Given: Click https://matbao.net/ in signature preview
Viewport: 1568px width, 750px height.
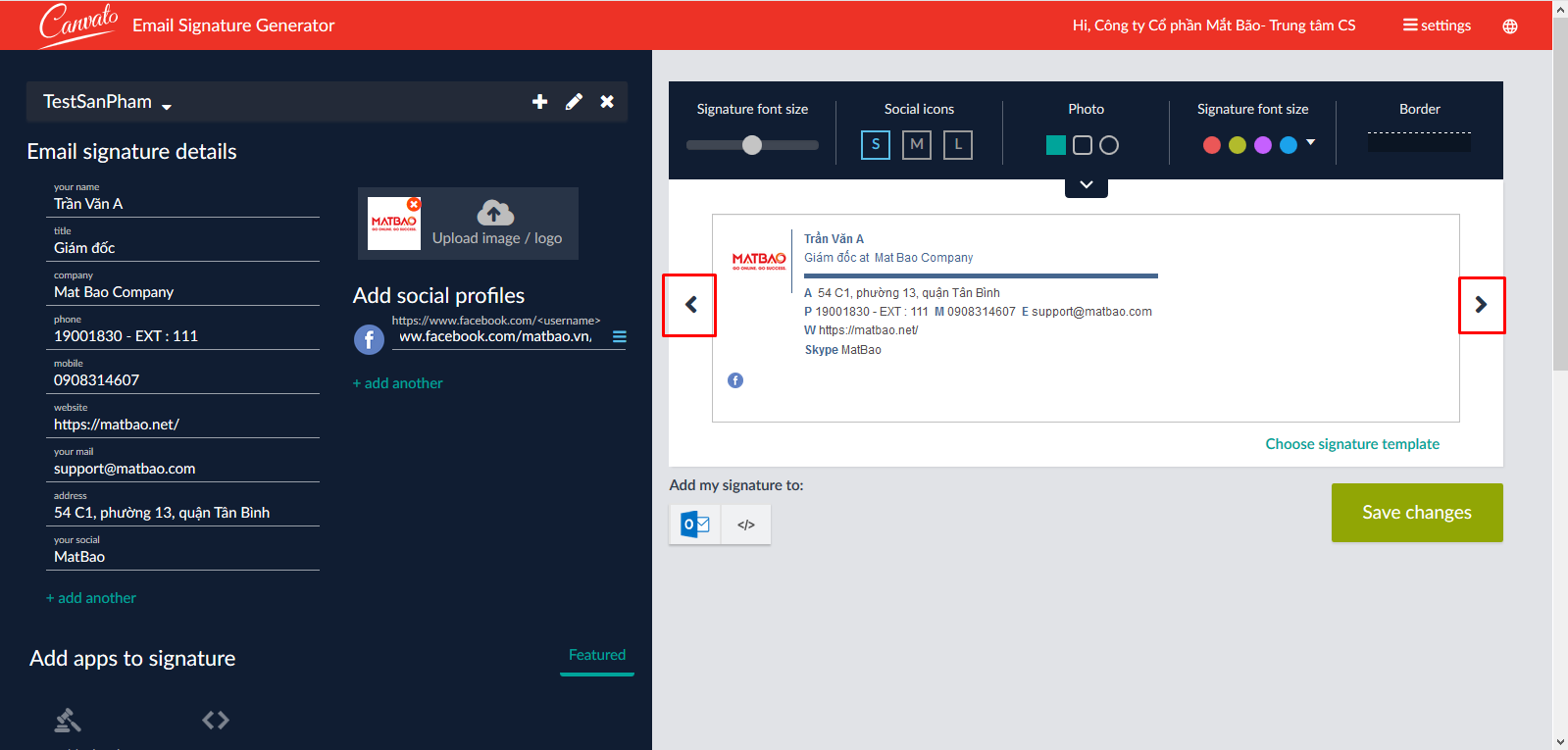Looking at the screenshot, I should [x=868, y=330].
